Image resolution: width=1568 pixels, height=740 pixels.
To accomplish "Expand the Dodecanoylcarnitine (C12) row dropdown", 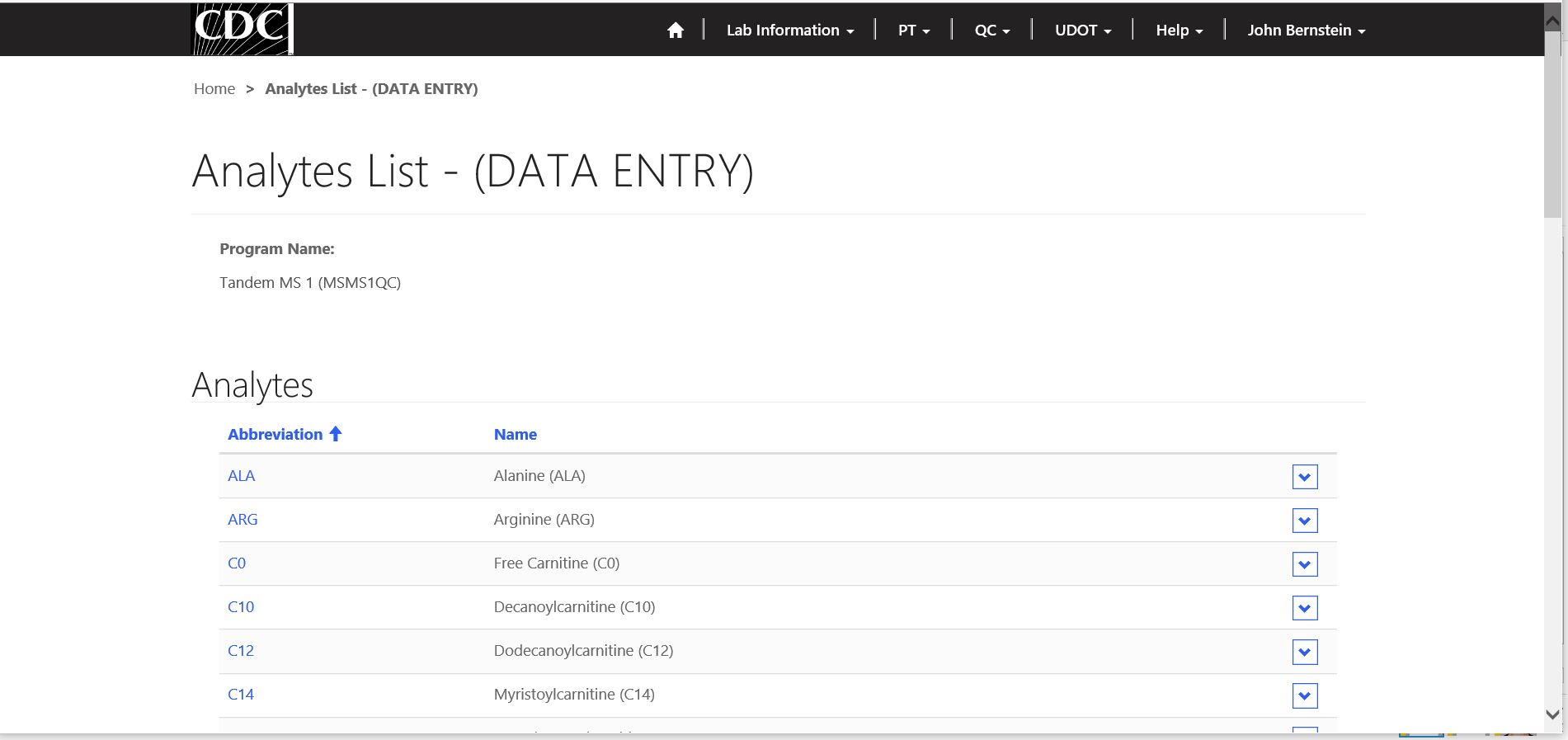I will tap(1304, 652).
